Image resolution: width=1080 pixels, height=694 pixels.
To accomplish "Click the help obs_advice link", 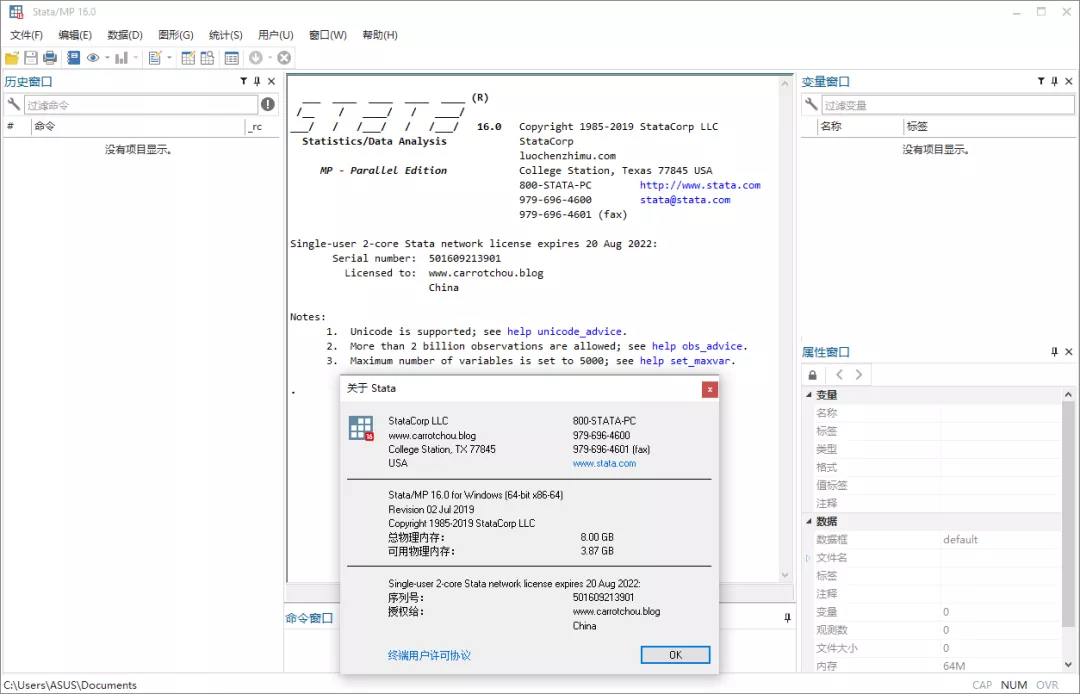I will tap(697, 346).
